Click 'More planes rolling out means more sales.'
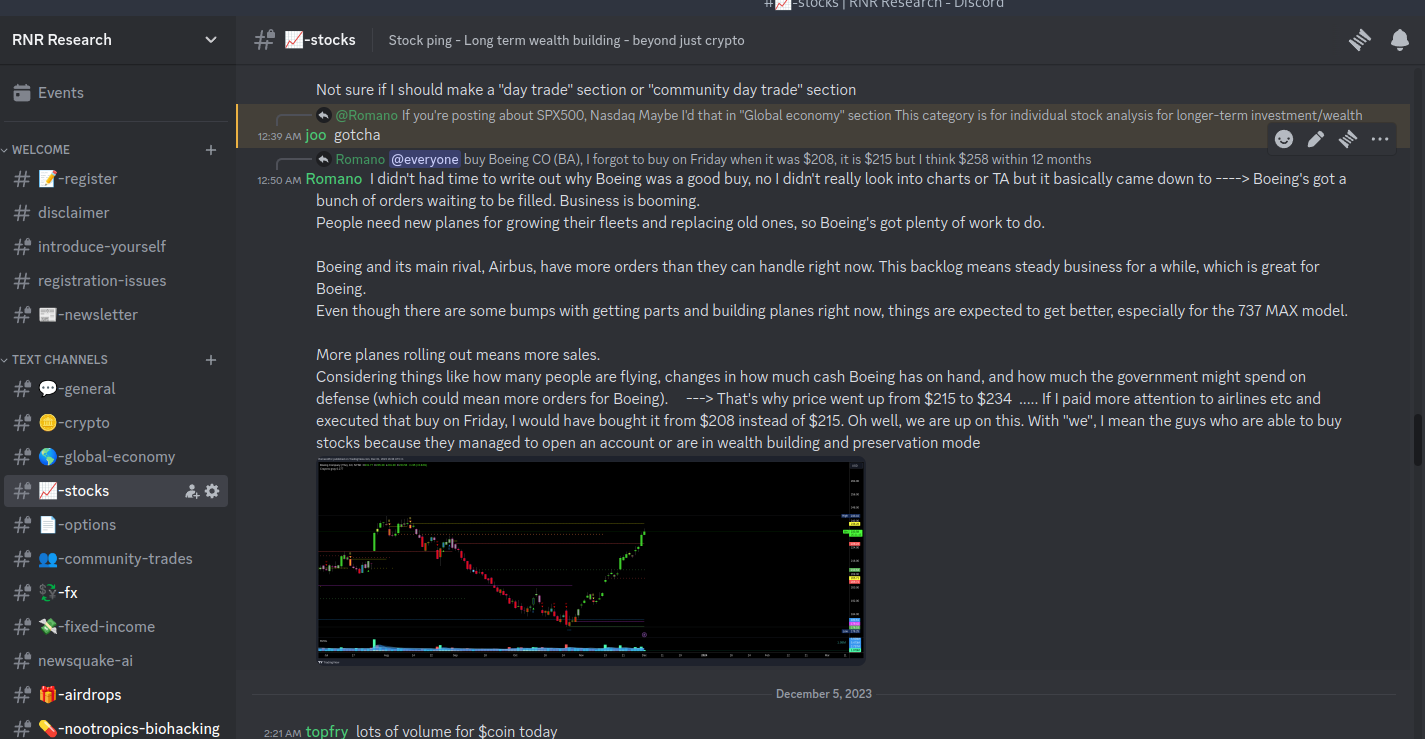Screen dimensions: 1425x739 pyautogui.click(x=458, y=355)
